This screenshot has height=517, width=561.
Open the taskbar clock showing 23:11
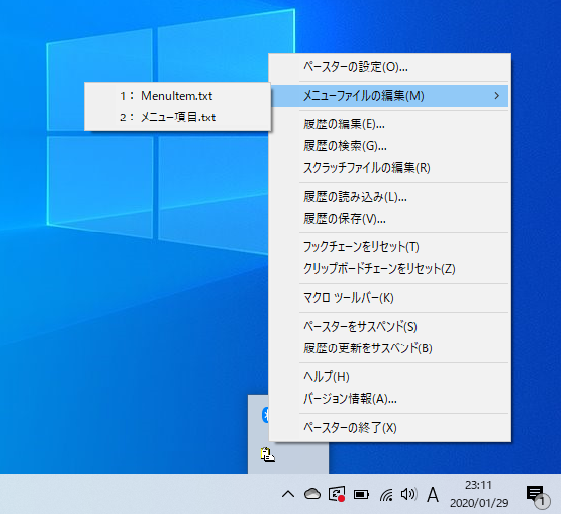(x=479, y=494)
